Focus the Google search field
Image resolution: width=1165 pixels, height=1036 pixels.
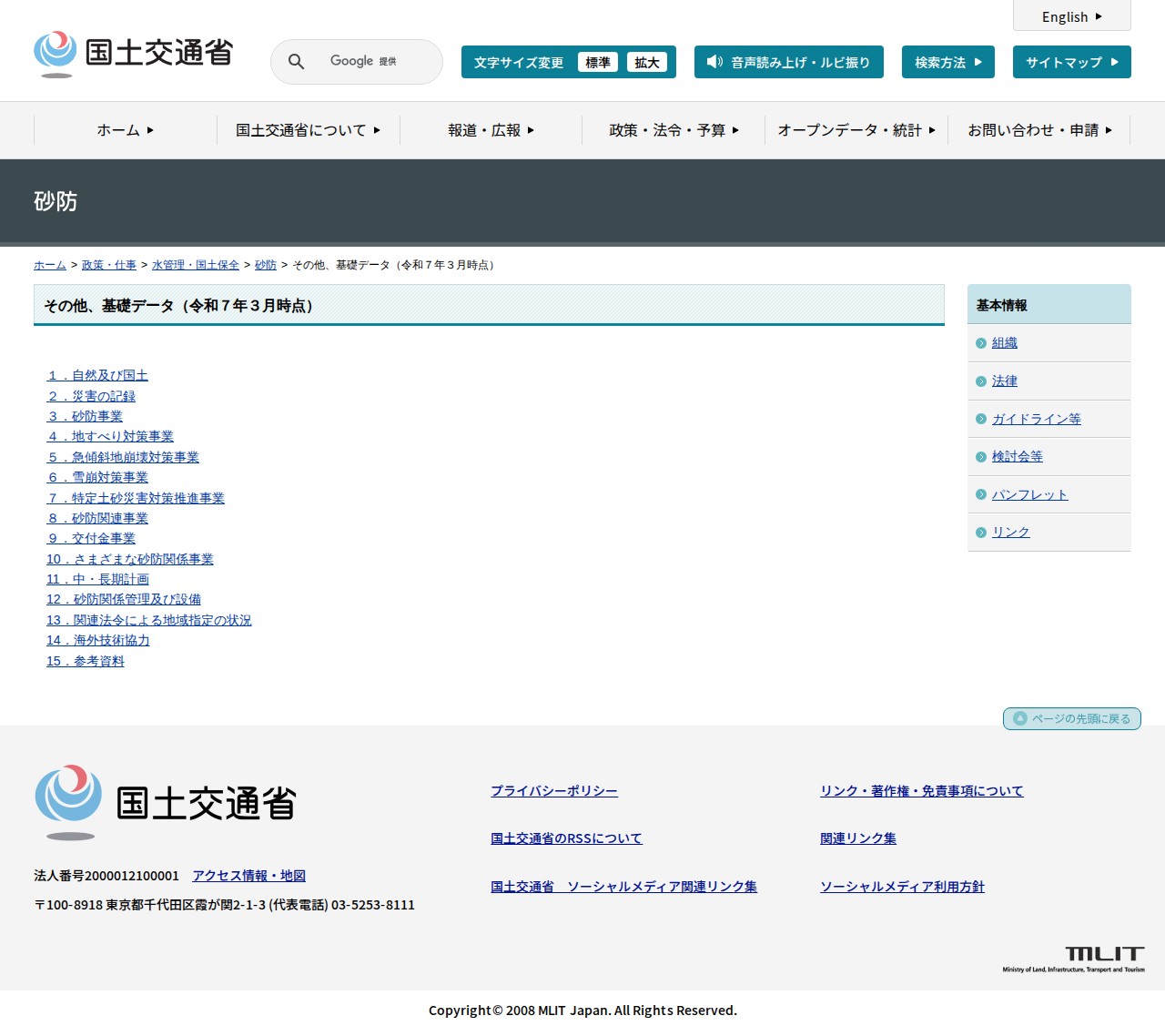[373, 61]
